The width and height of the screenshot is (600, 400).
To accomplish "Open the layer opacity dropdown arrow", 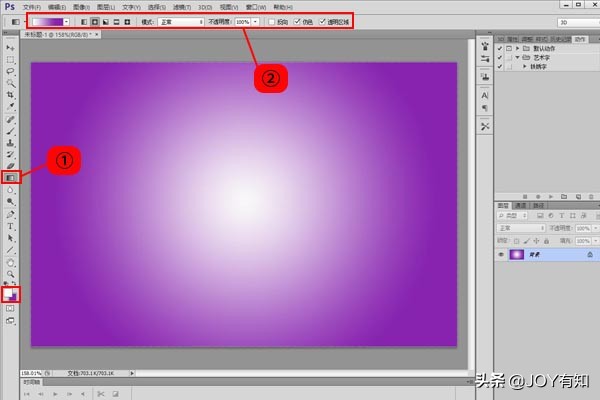I will (x=595, y=228).
